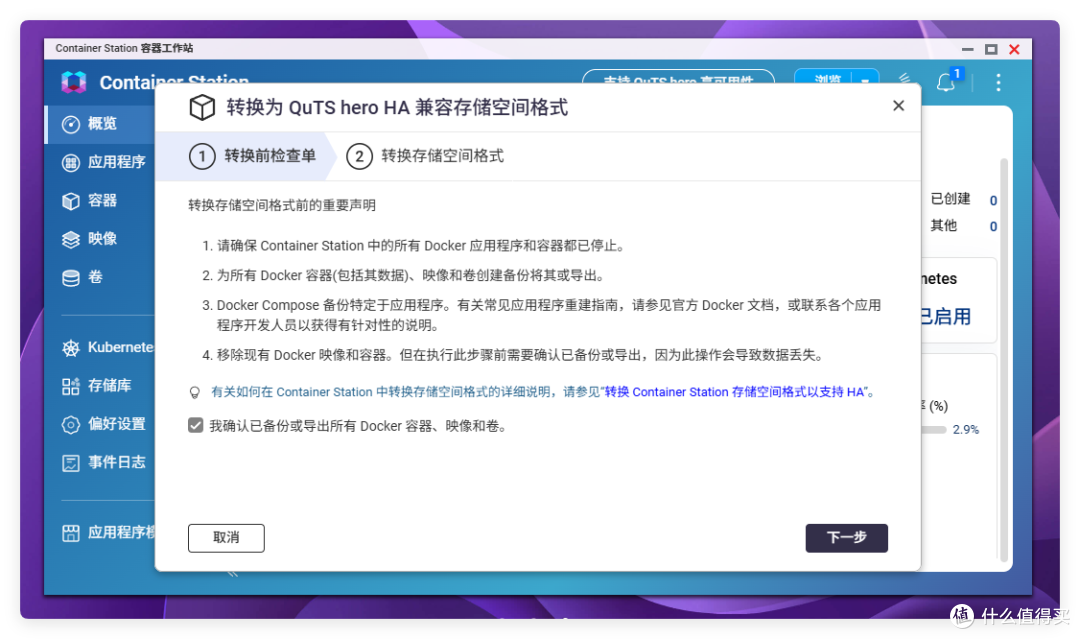
Task: Open the 概览 overview sidebar item
Action: [x=101, y=124]
